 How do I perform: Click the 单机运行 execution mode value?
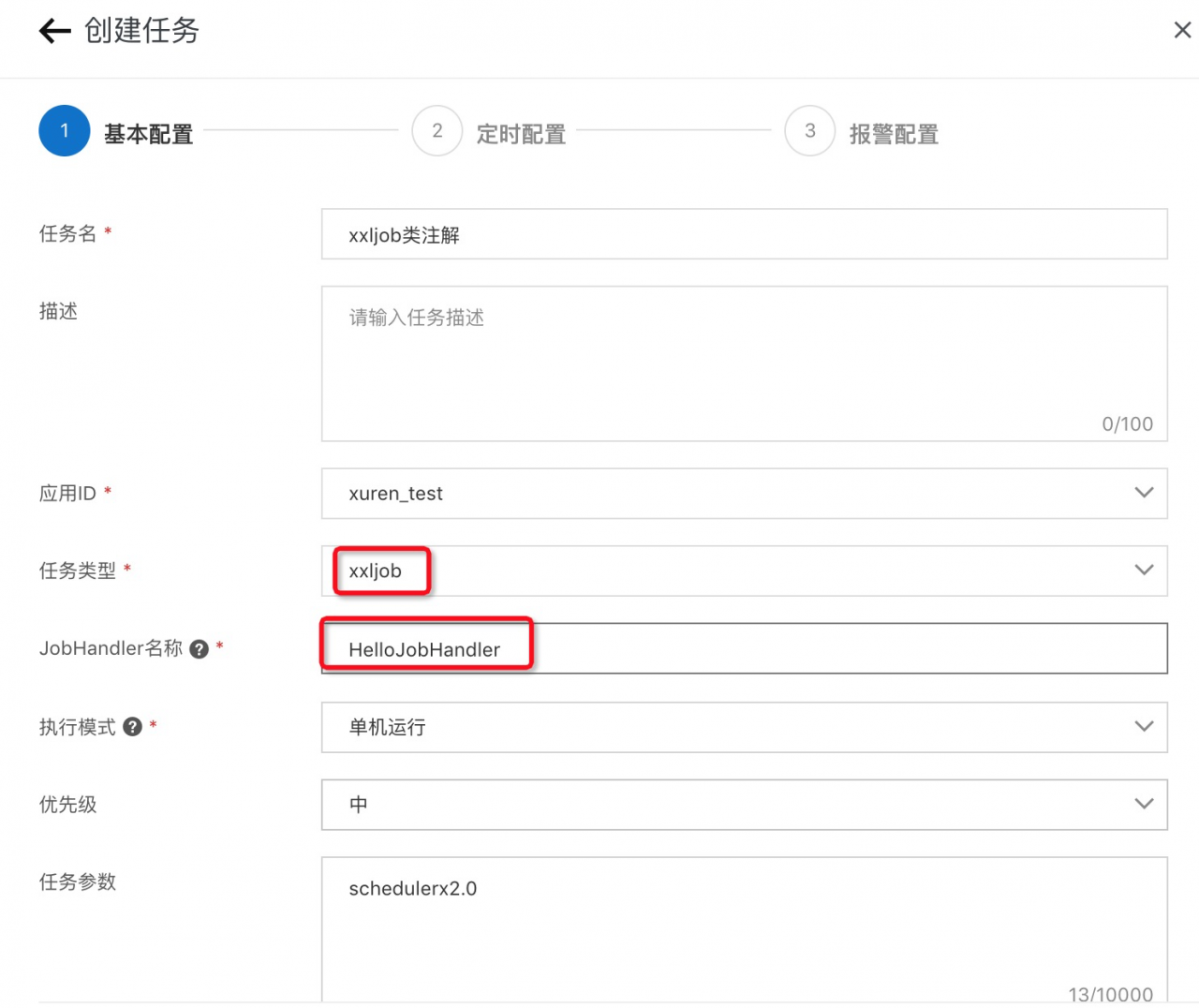(x=388, y=727)
